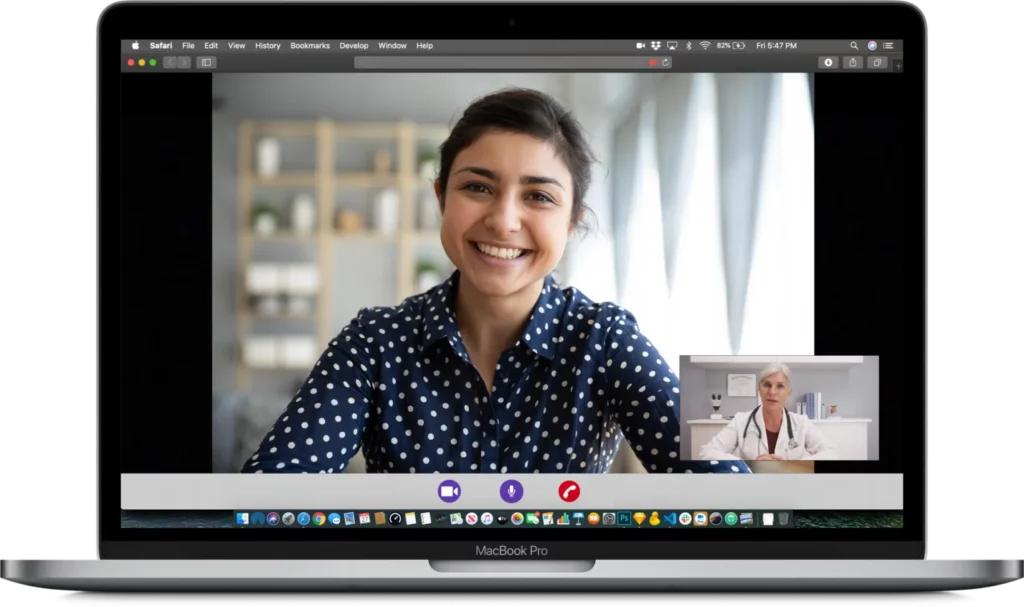The image size is (1024, 607).
Task: Show Safari downloads
Action: (x=828, y=62)
